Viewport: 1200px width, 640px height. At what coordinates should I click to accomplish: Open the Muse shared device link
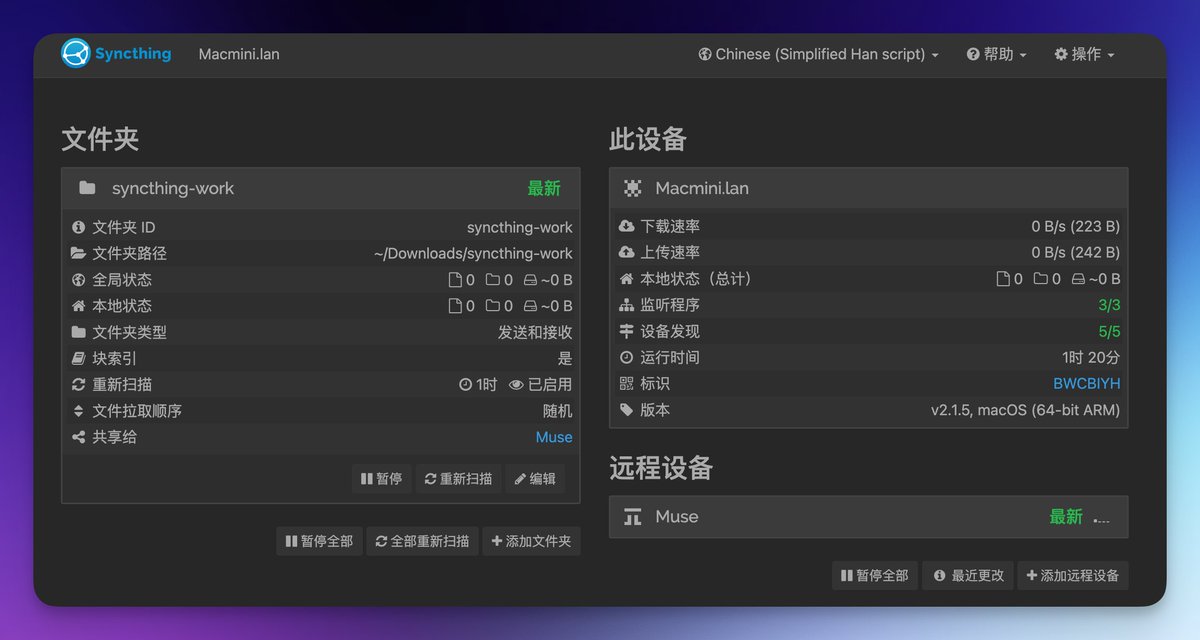pyautogui.click(x=554, y=437)
